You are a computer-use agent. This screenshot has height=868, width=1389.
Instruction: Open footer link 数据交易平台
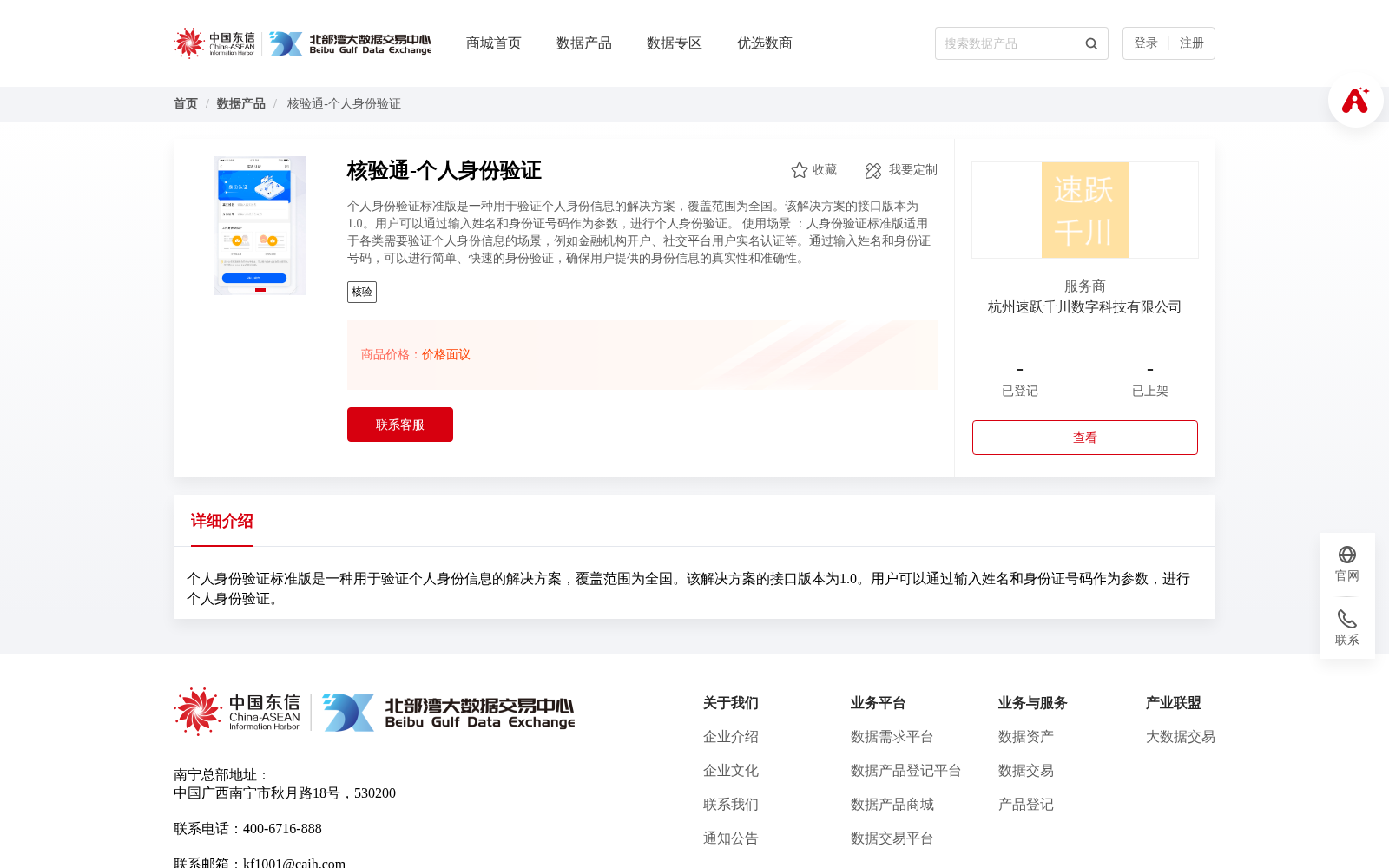pos(892,838)
